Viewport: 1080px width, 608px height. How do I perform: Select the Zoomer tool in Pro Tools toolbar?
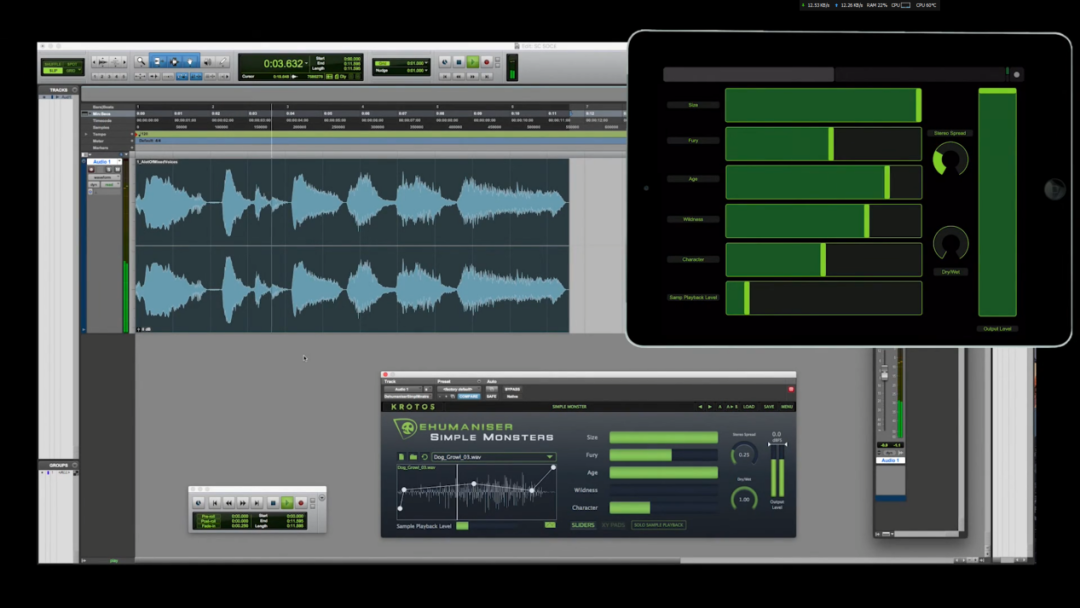tap(141, 61)
